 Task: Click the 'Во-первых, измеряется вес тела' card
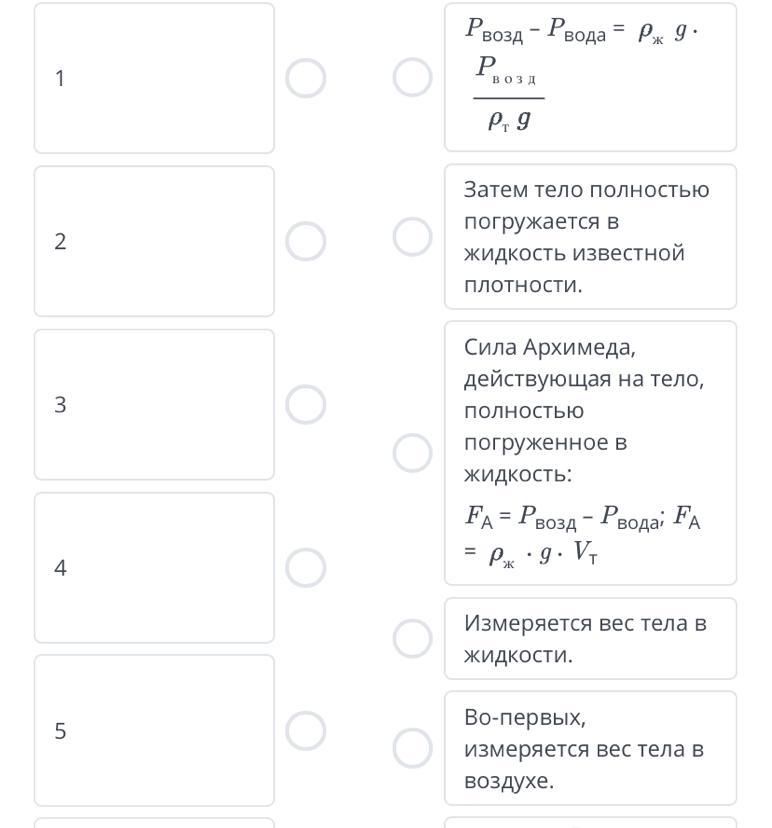click(x=590, y=748)
